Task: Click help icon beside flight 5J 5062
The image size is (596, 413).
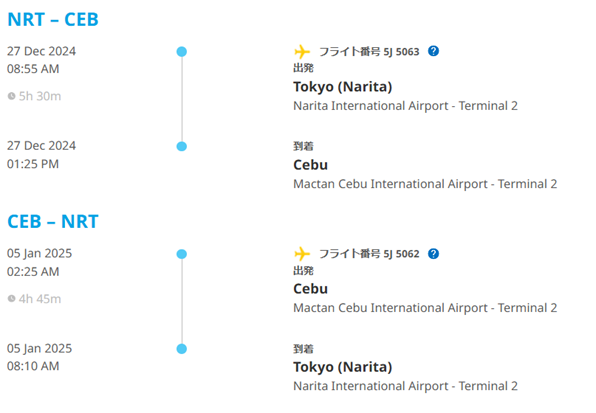Action: tap(433, 253)
